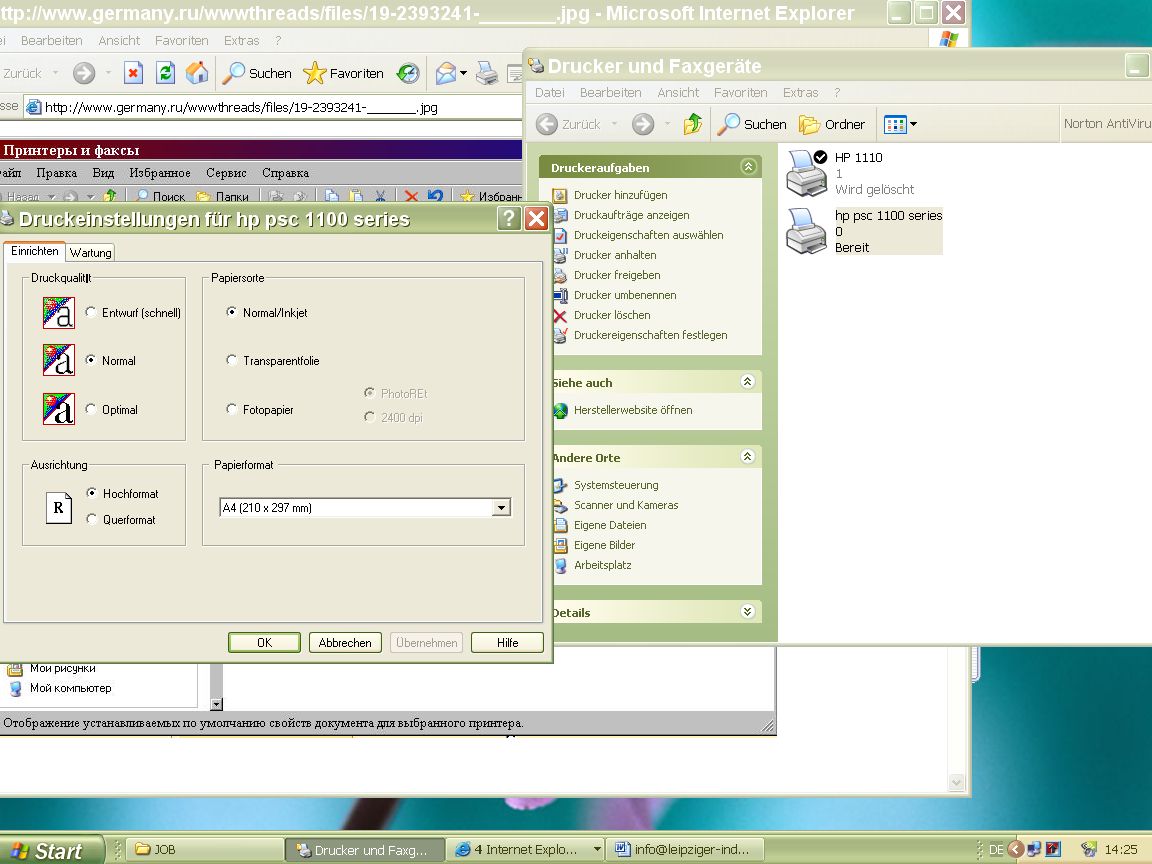The image size is (1152, 864).
Task: Click Druckereigenschaften festlegen link
Action: (x=650, y=334)
